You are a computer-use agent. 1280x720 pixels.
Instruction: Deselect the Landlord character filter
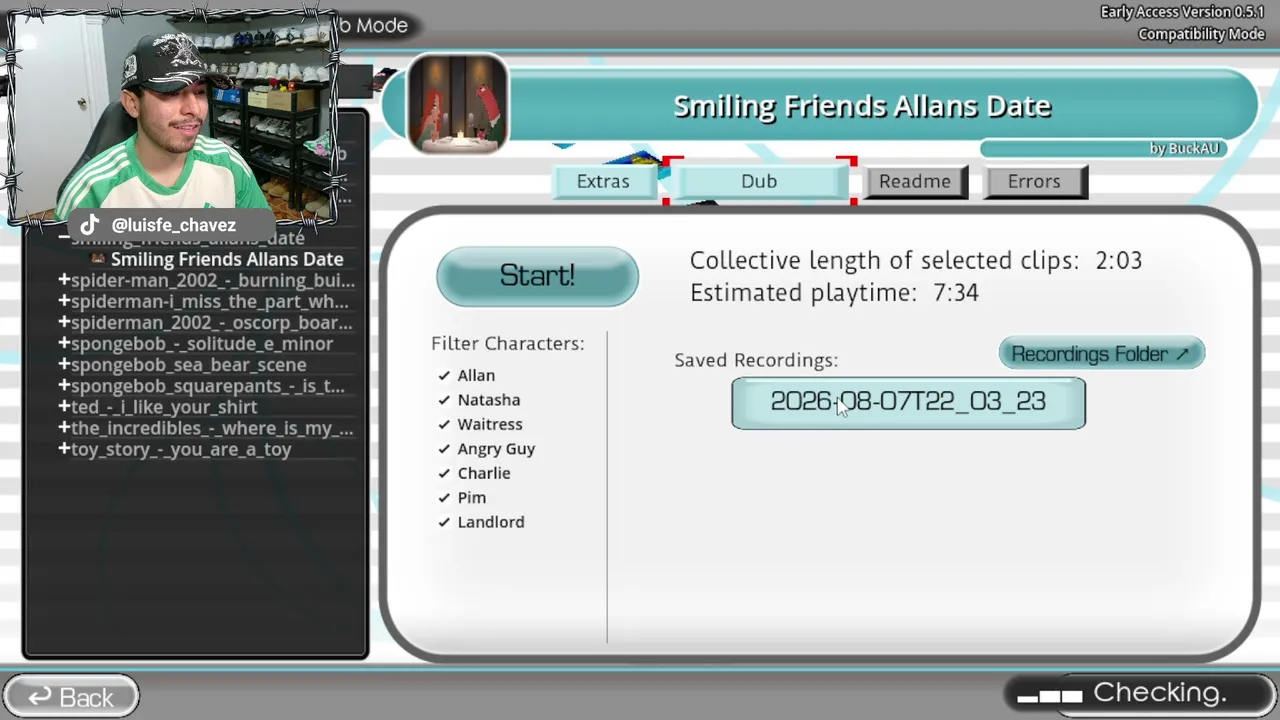(x=481, y=522)
